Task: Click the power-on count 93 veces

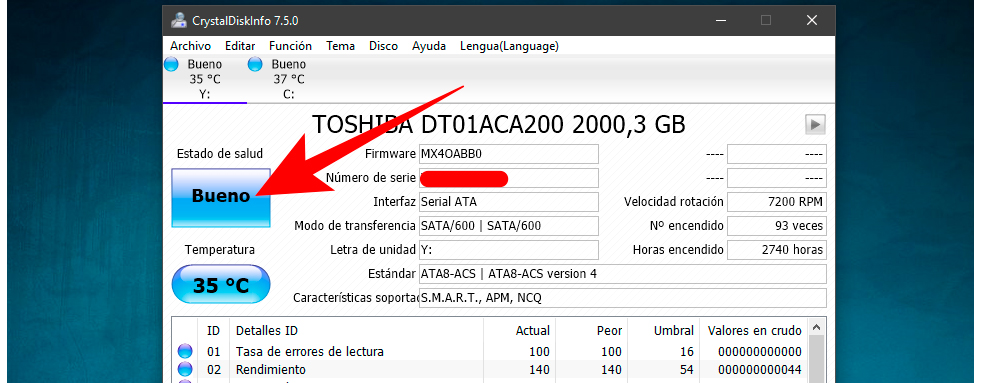Action: (x=777, y=226)
